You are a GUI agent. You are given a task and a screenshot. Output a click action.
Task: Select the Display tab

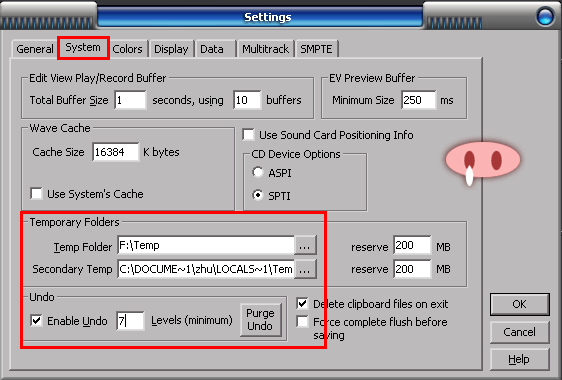click(171, 49)
